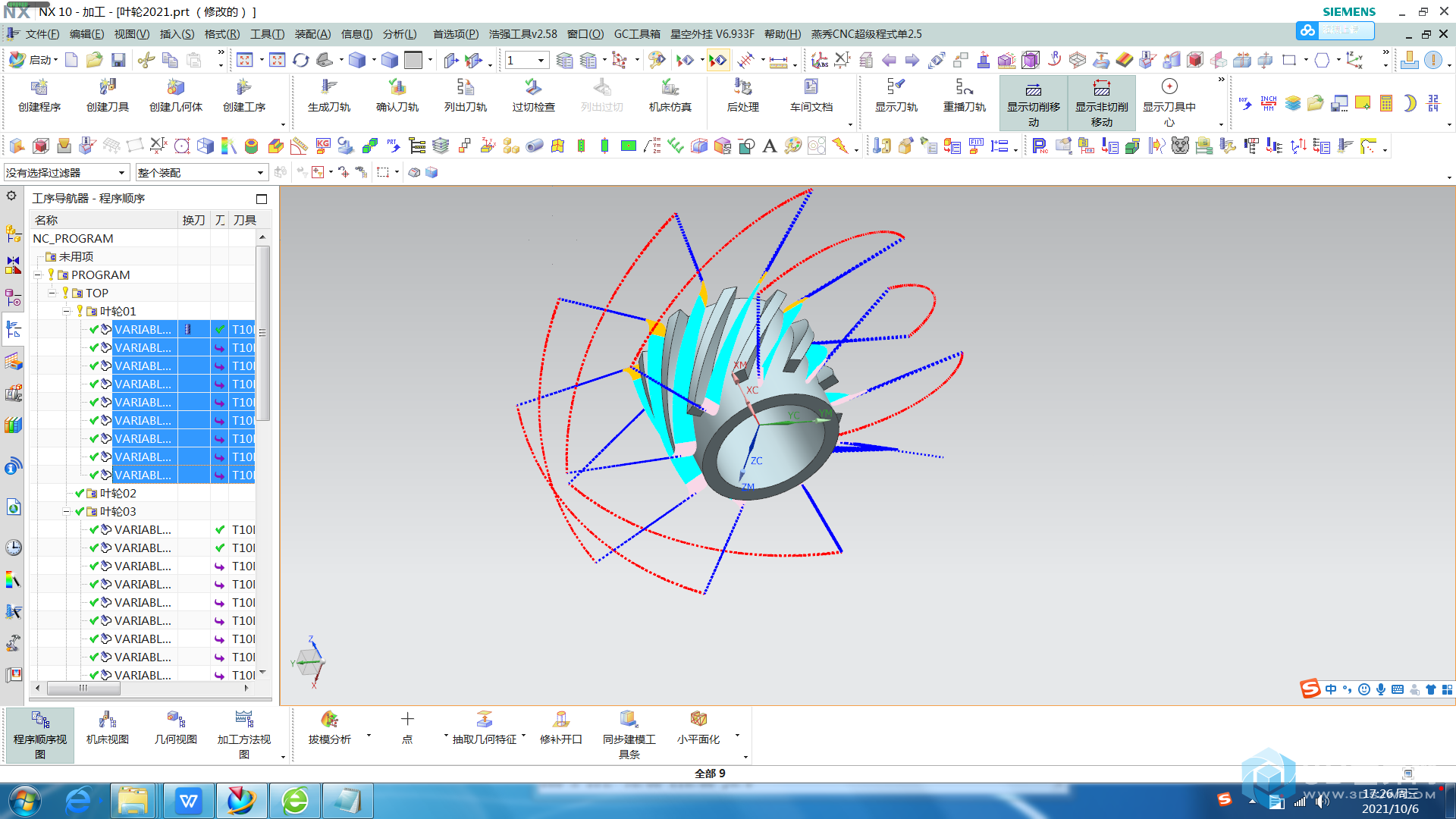Switch to 几何视图 geometry view
Screen dimensions: 1456x819
176,728
